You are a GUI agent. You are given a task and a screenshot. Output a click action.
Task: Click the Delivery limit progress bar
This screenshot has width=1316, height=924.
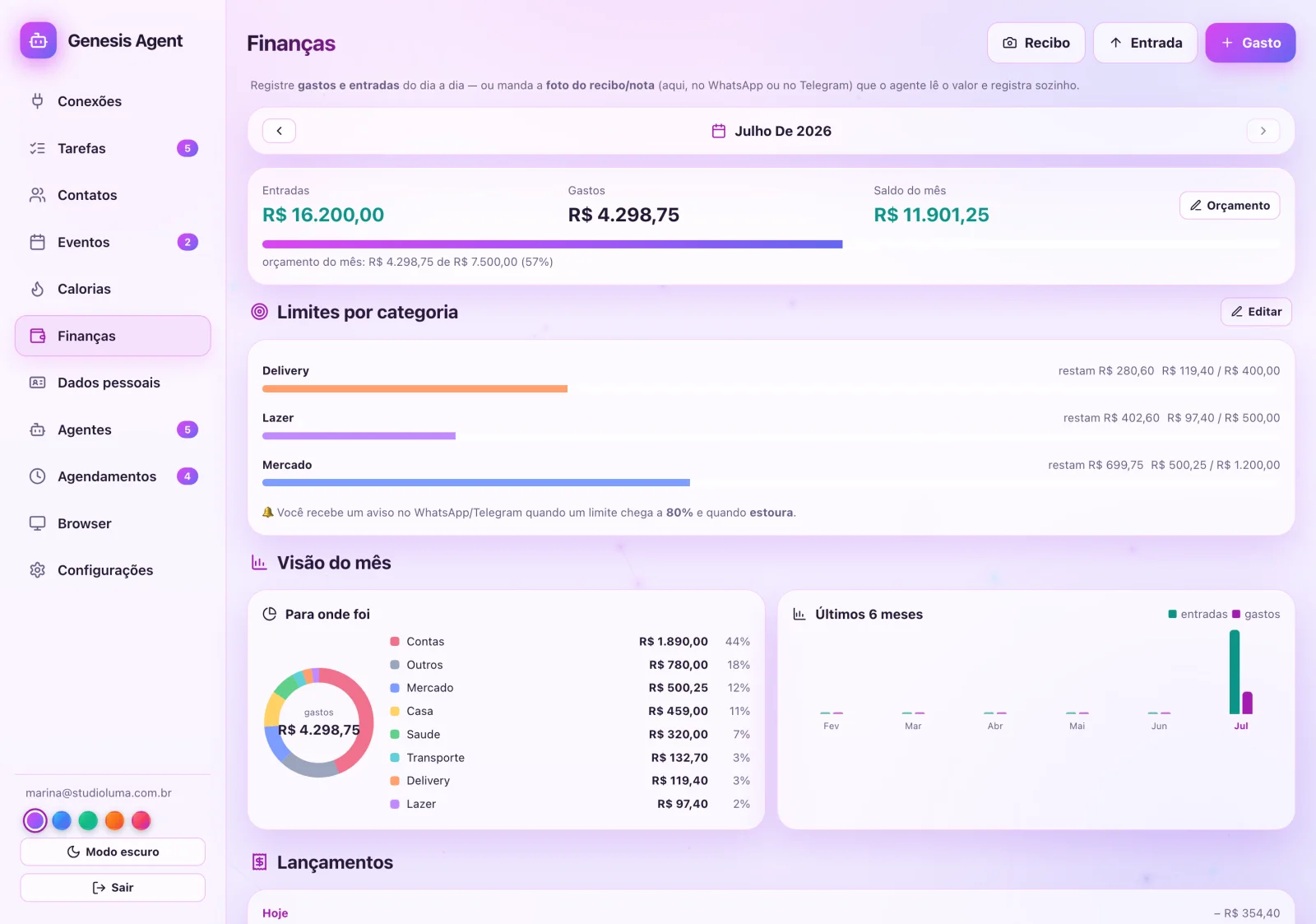pyautogui.click(x=771, y=389)
